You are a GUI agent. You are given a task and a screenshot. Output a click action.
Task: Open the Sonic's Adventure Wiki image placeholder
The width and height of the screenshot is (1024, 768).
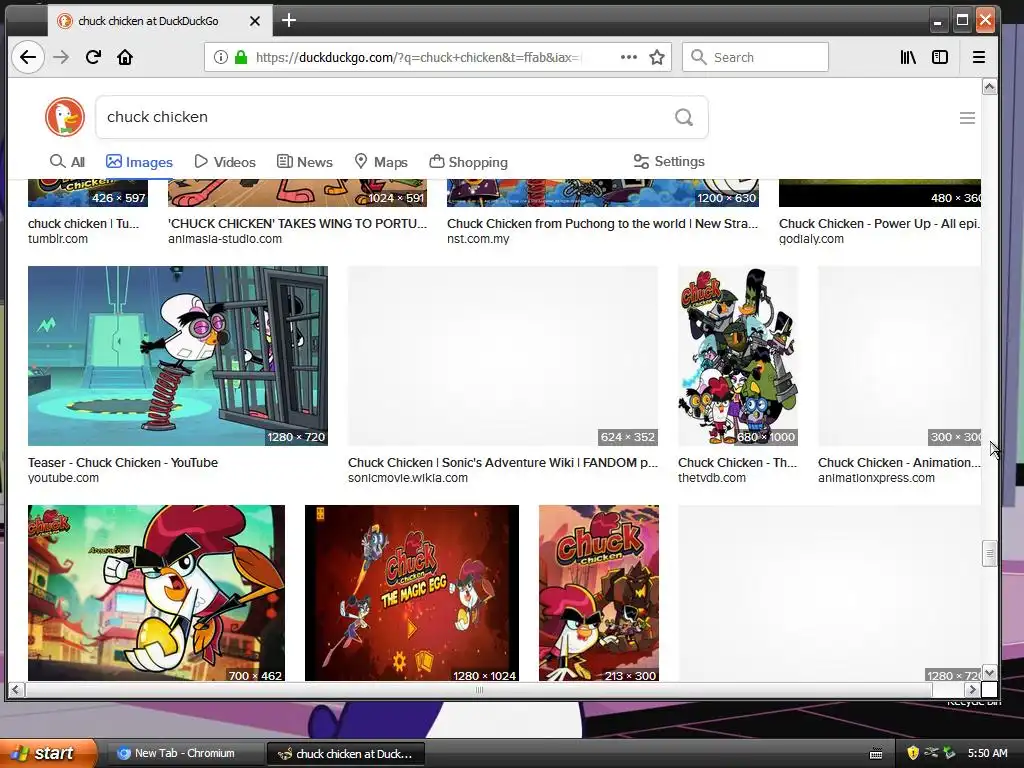point(503,356)
